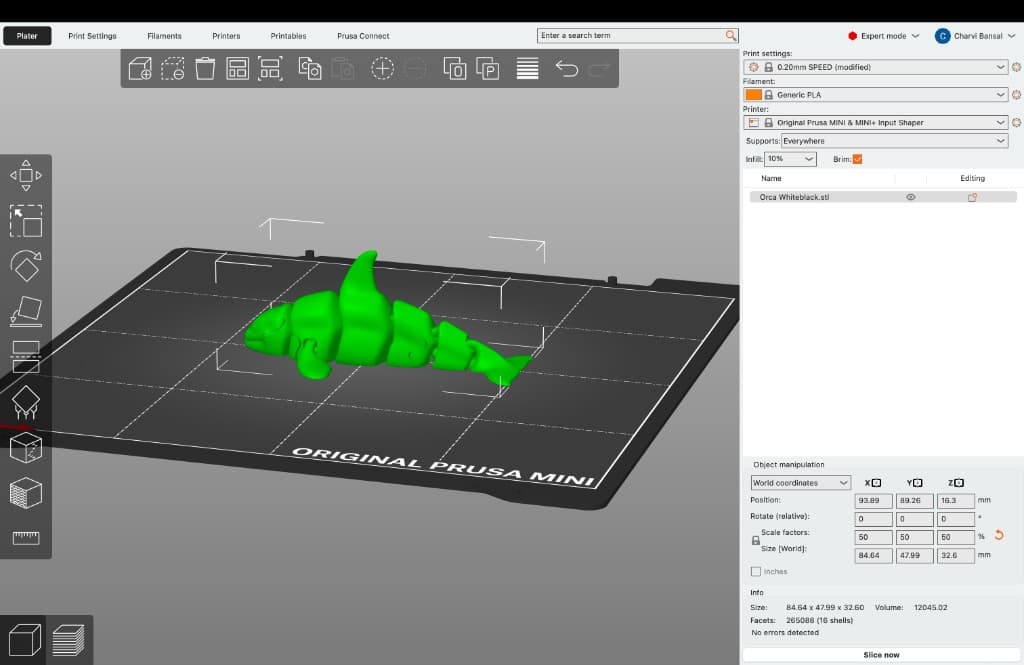Open the Infill 10% dropdown
Viewport: 1024px width, 665px height.
coord(790,159)
